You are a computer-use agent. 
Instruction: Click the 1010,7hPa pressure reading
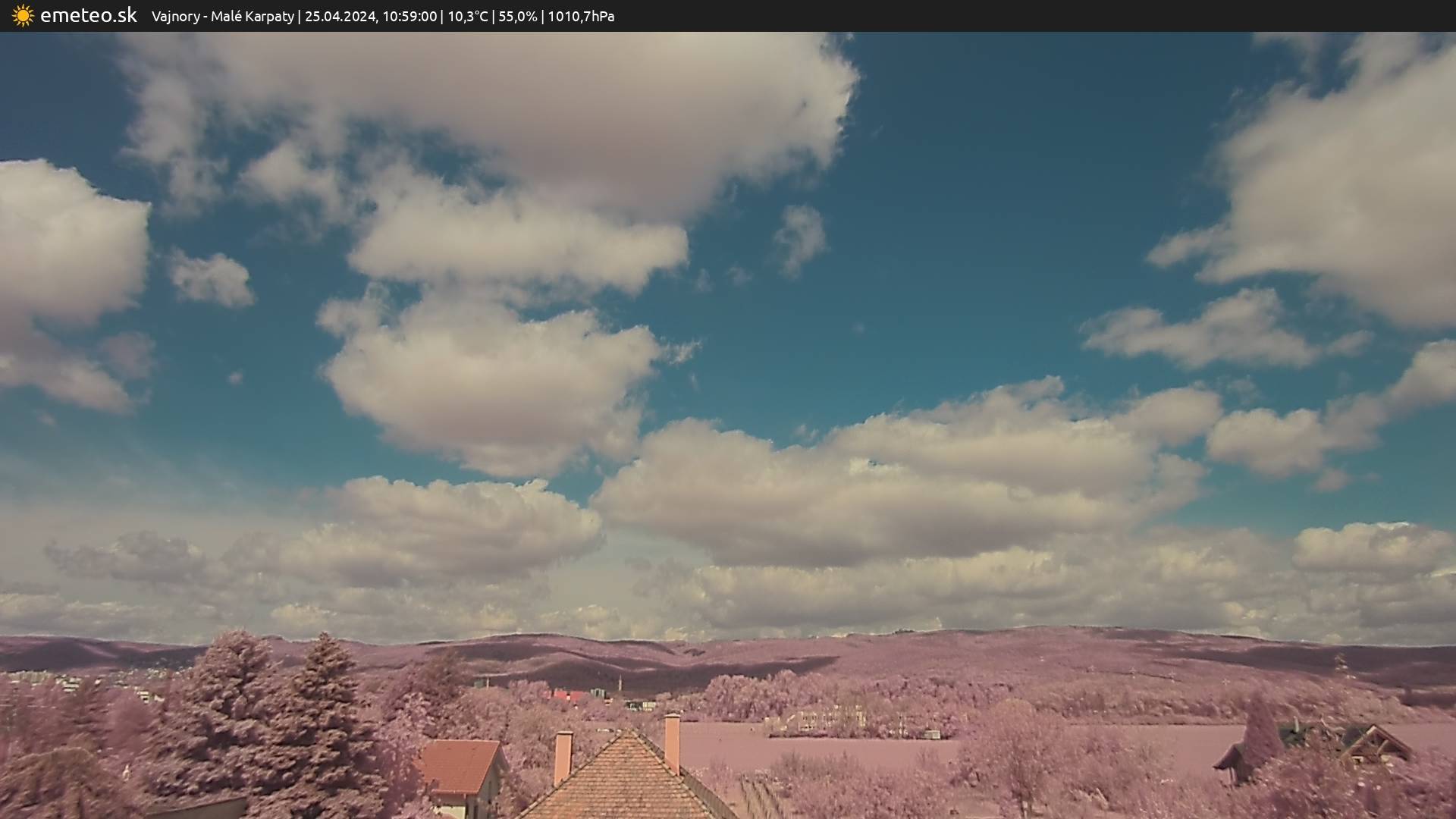581,16
